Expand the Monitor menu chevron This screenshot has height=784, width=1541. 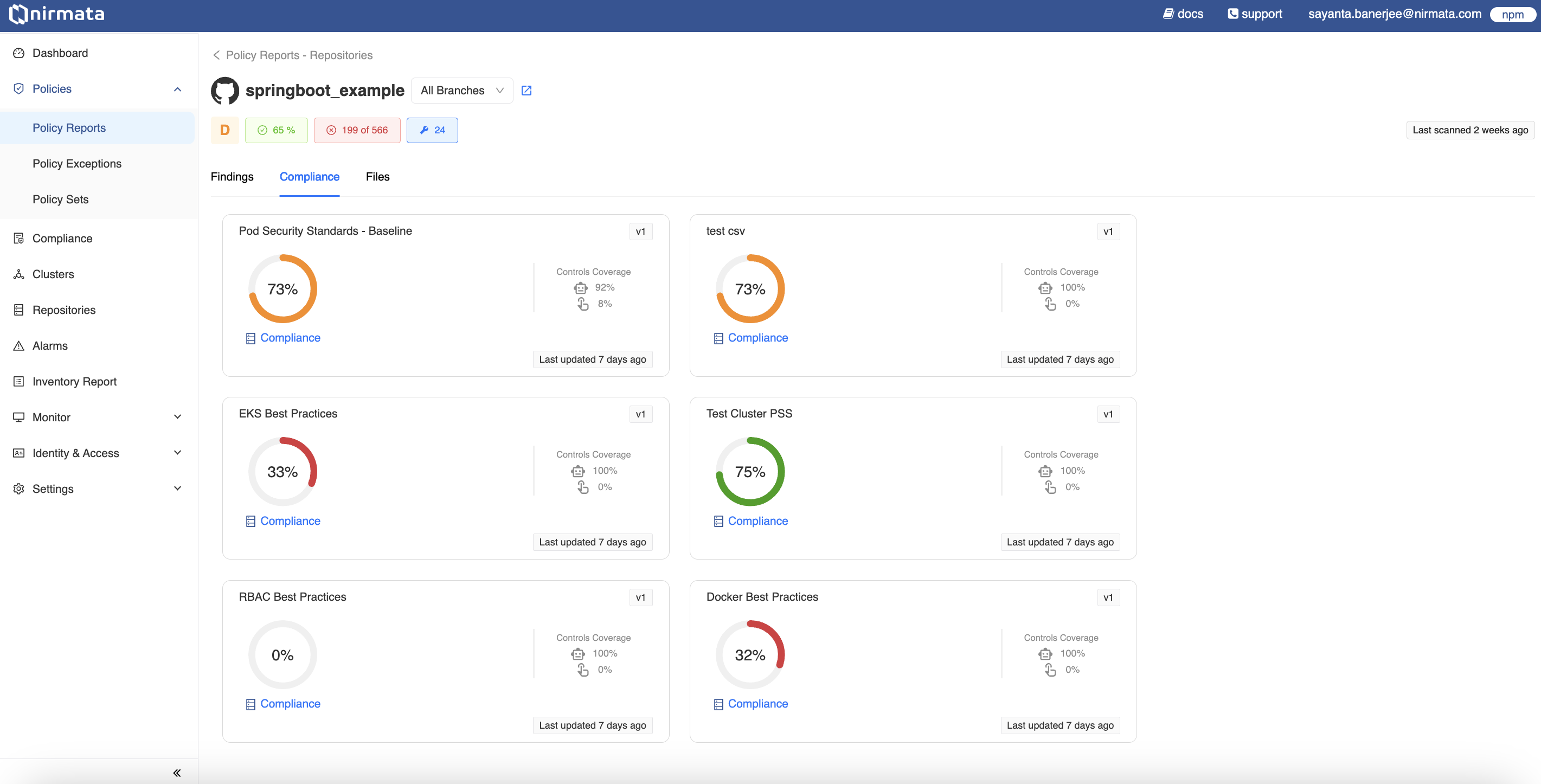coord(177,417)
